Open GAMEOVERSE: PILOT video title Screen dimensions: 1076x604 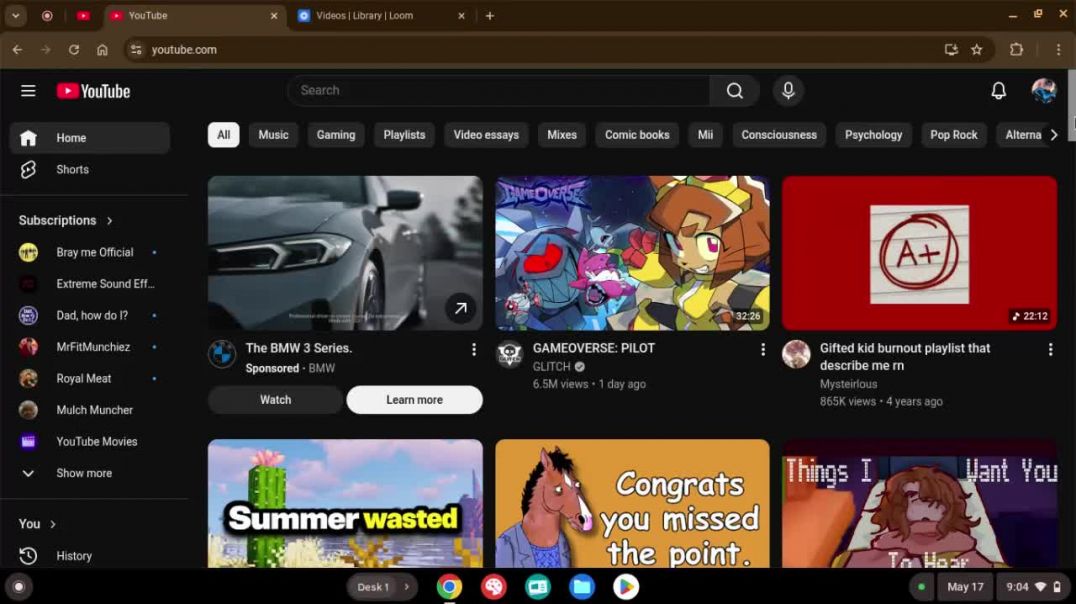pos(594,348)
